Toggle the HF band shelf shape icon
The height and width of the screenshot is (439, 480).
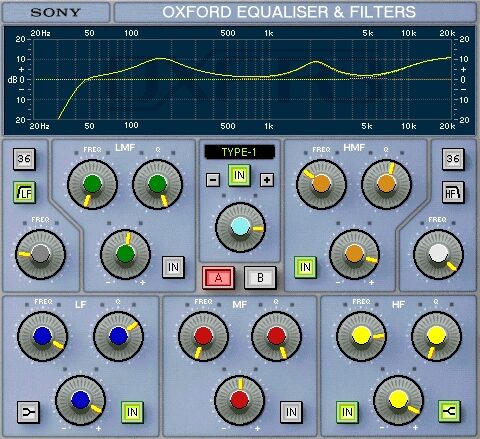point(449,412)
